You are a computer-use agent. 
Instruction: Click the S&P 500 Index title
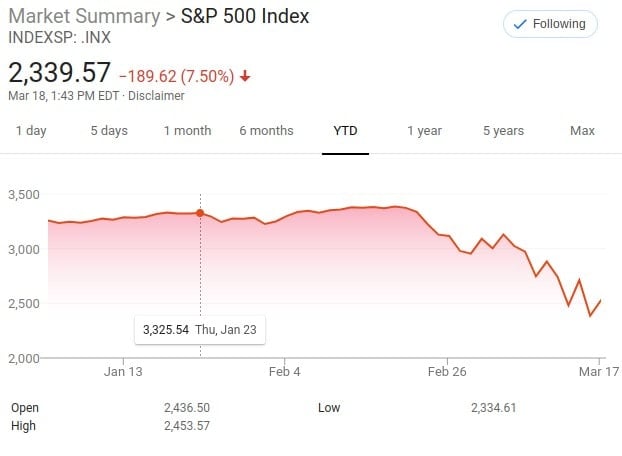coord(245,16)
